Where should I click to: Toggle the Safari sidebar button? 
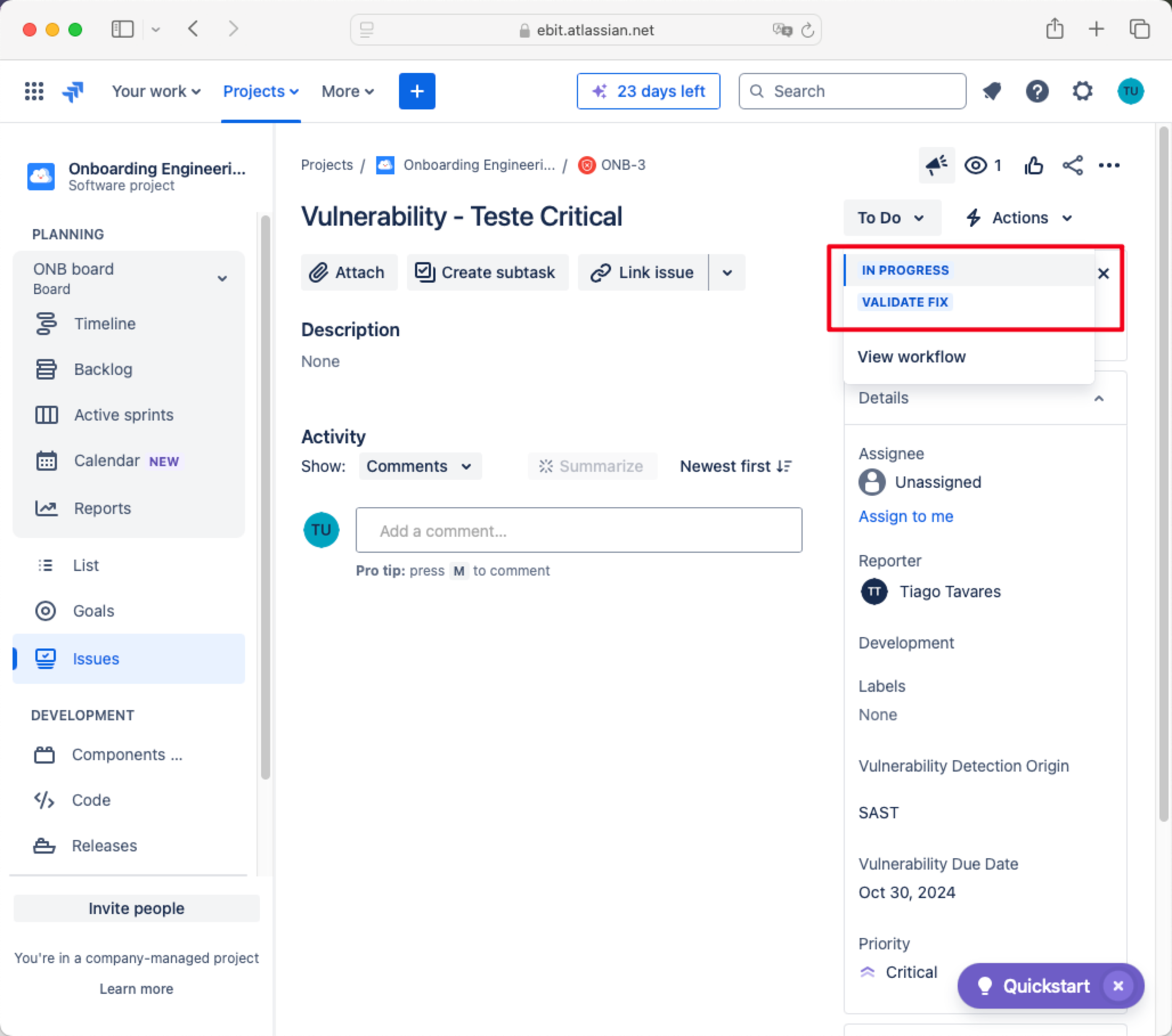click(122, 29)
